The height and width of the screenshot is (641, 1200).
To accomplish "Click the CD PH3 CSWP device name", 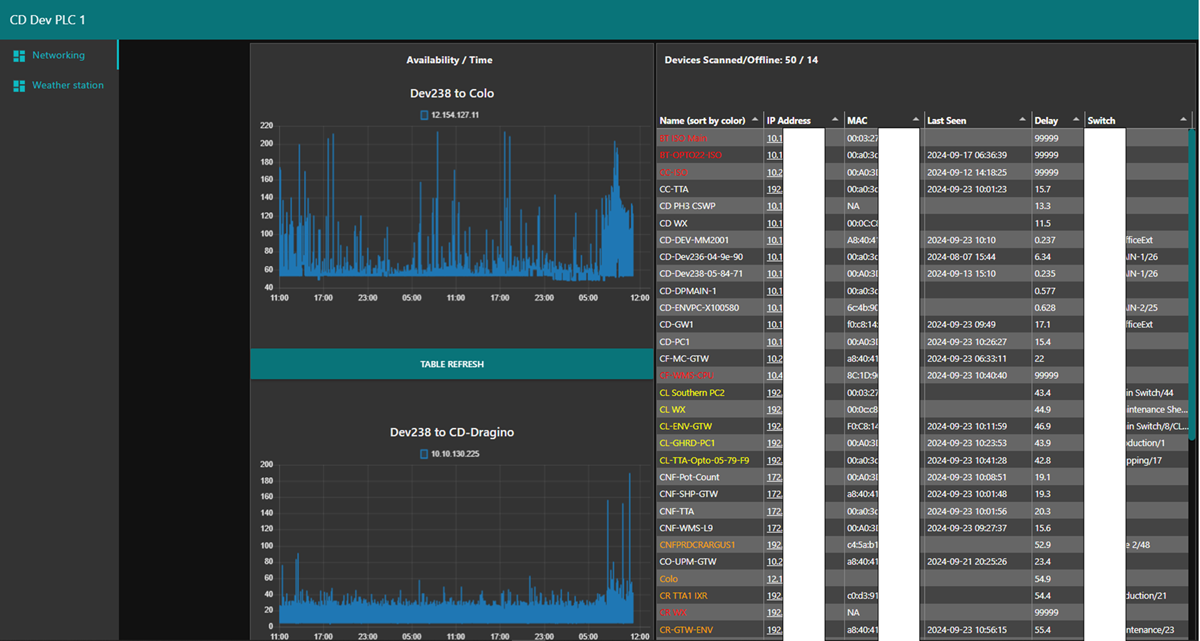I will pyautogui.click(x=688, y=206).
